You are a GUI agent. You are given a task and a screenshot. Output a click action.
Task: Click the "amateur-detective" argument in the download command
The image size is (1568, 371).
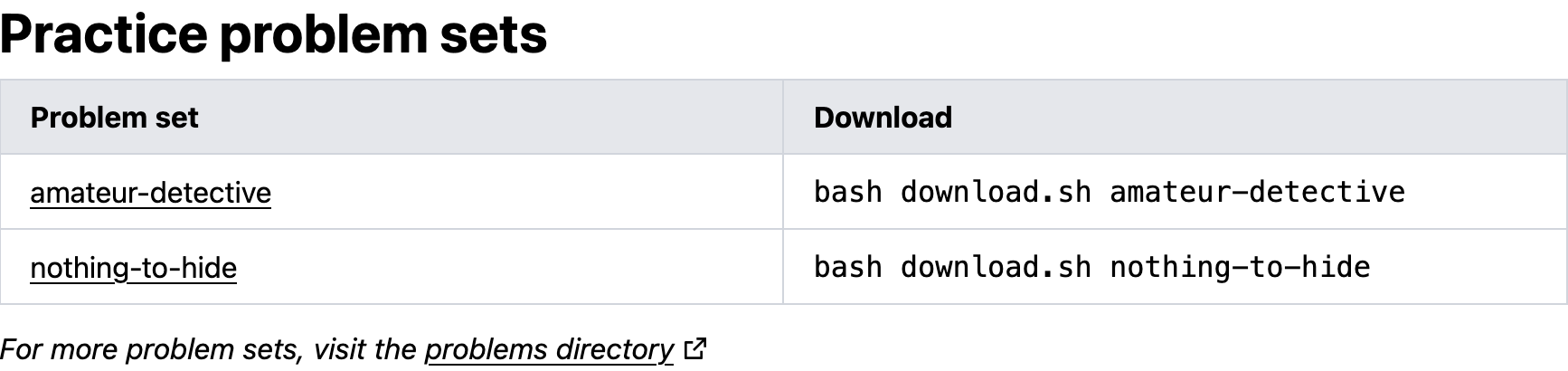(x=1257, y=192)
